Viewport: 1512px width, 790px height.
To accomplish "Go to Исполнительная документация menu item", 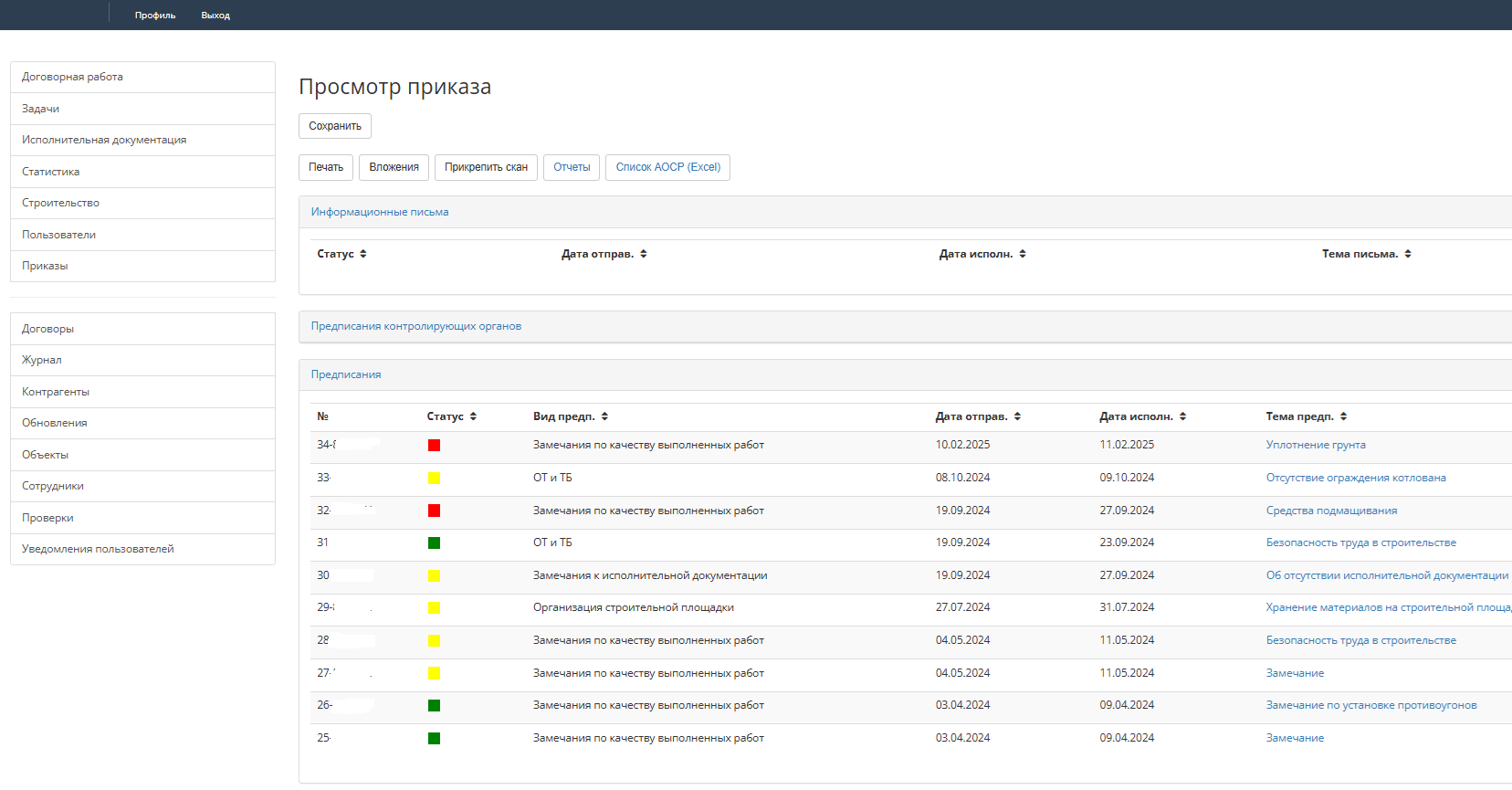I will click(104, 140).
